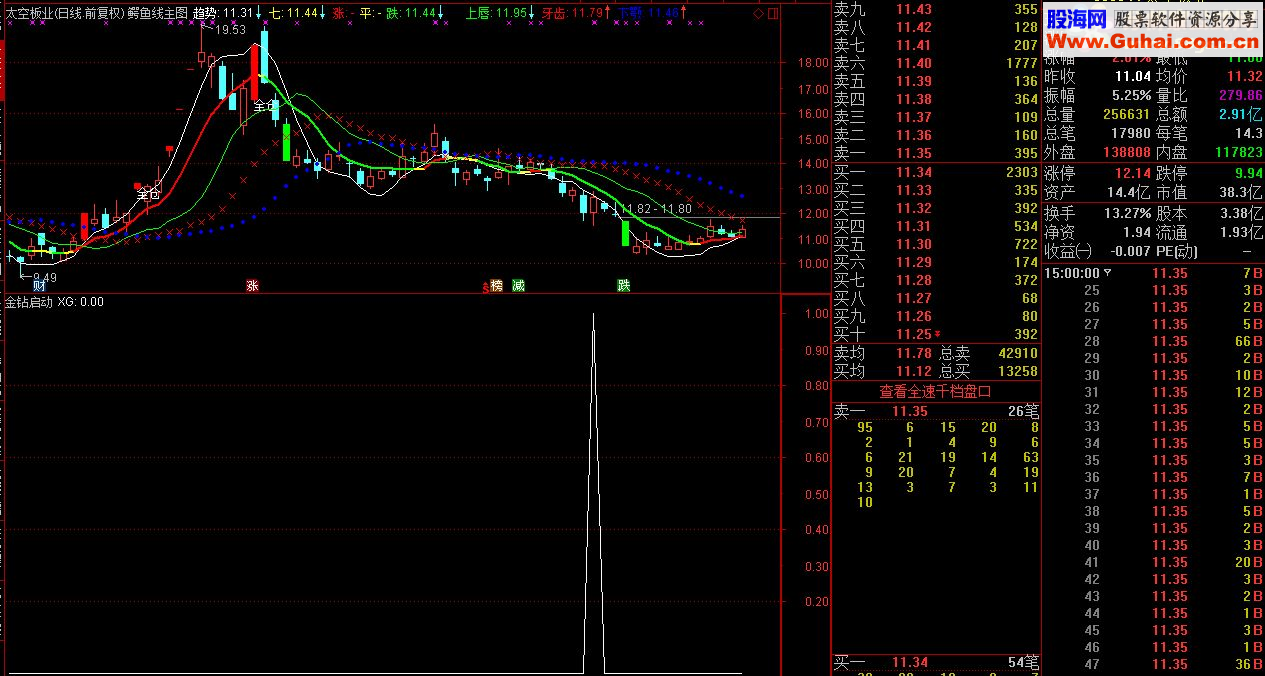Click the Www.Guhai.com.cn website banner
Image resolution: width=1265 pixels, height=676 pixels.
[1153, 41]
